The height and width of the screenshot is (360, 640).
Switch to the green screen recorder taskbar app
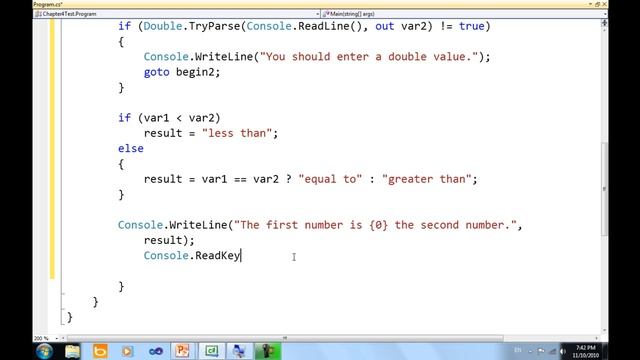coord(268,351)
